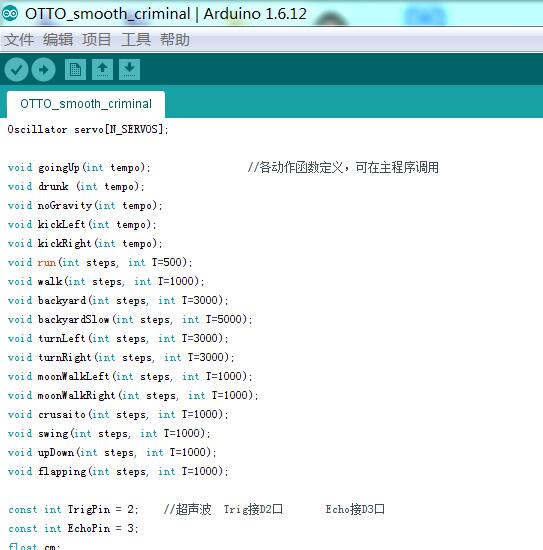The height and width of the screenshot is (550, 543).
Task: Select the OTTO_smooth_criminal sketch tab
Action: click(86, 104)
